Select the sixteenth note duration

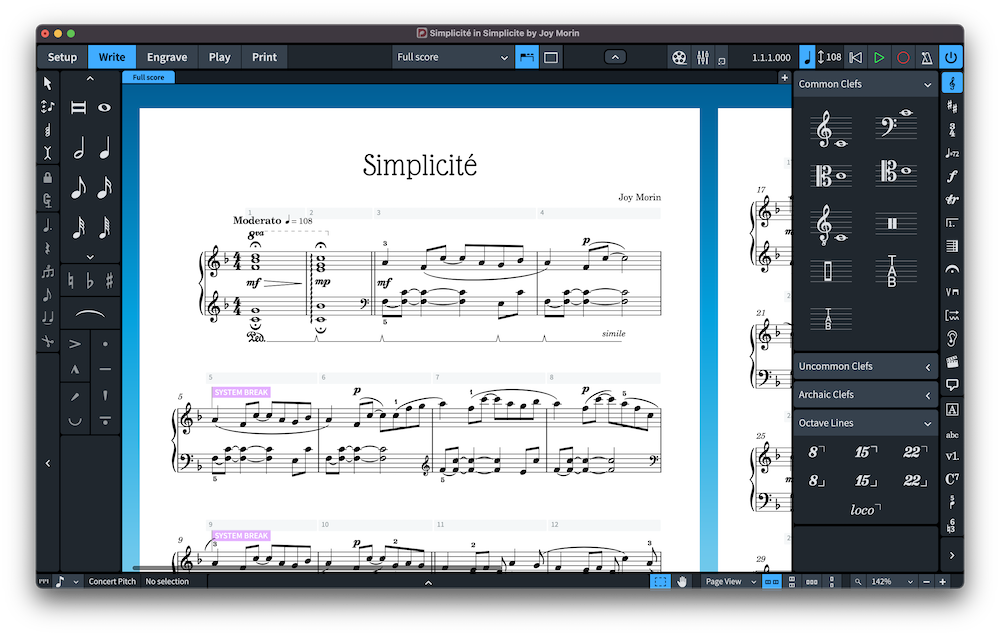(x=105, y=188)
